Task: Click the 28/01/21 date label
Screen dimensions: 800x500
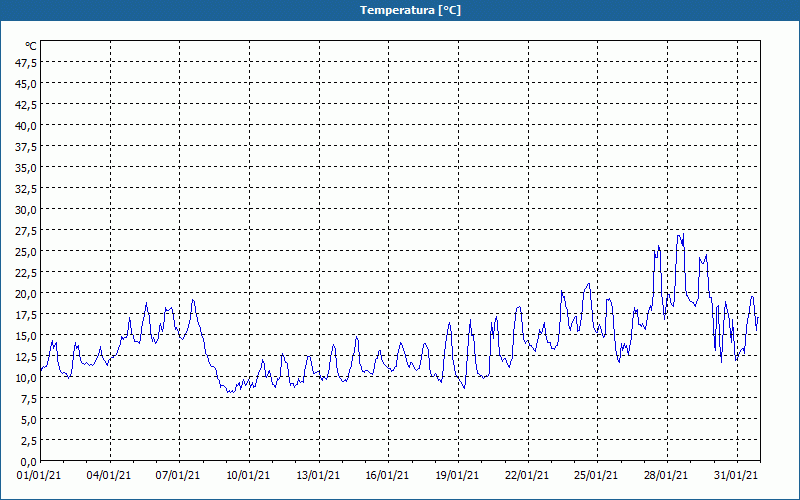Action: pyautogui.click(x=666, y=475)
